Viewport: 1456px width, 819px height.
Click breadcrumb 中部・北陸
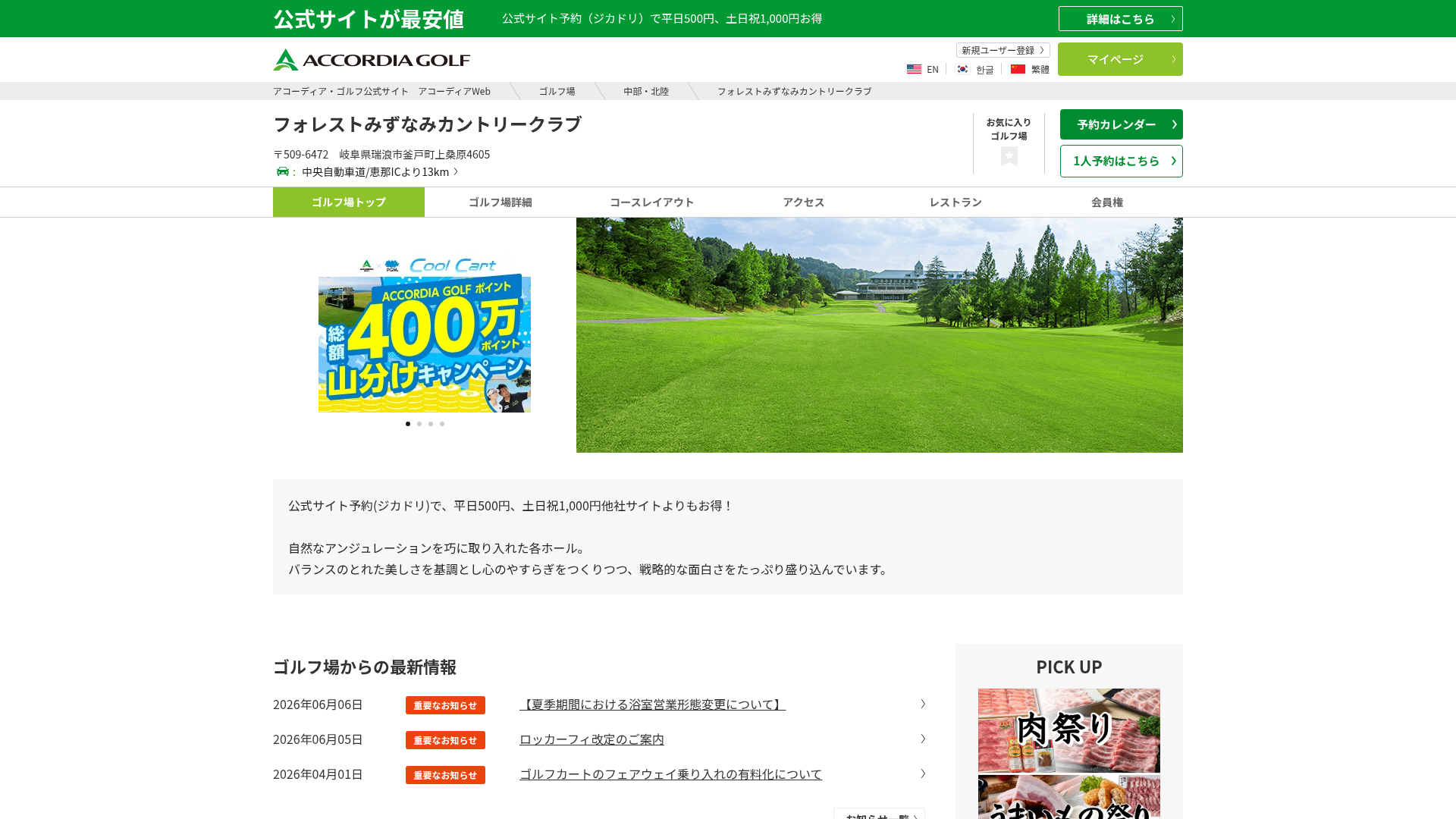coord(646,91)
